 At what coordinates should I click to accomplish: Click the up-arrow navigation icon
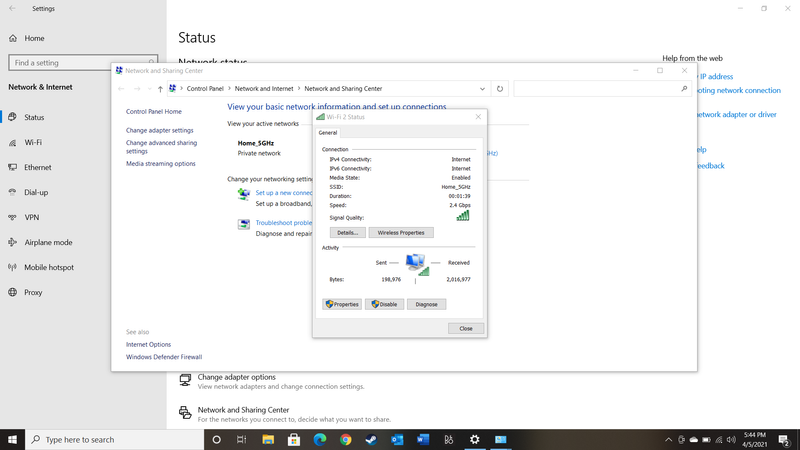pyautogui.click(x=160, y=88)
